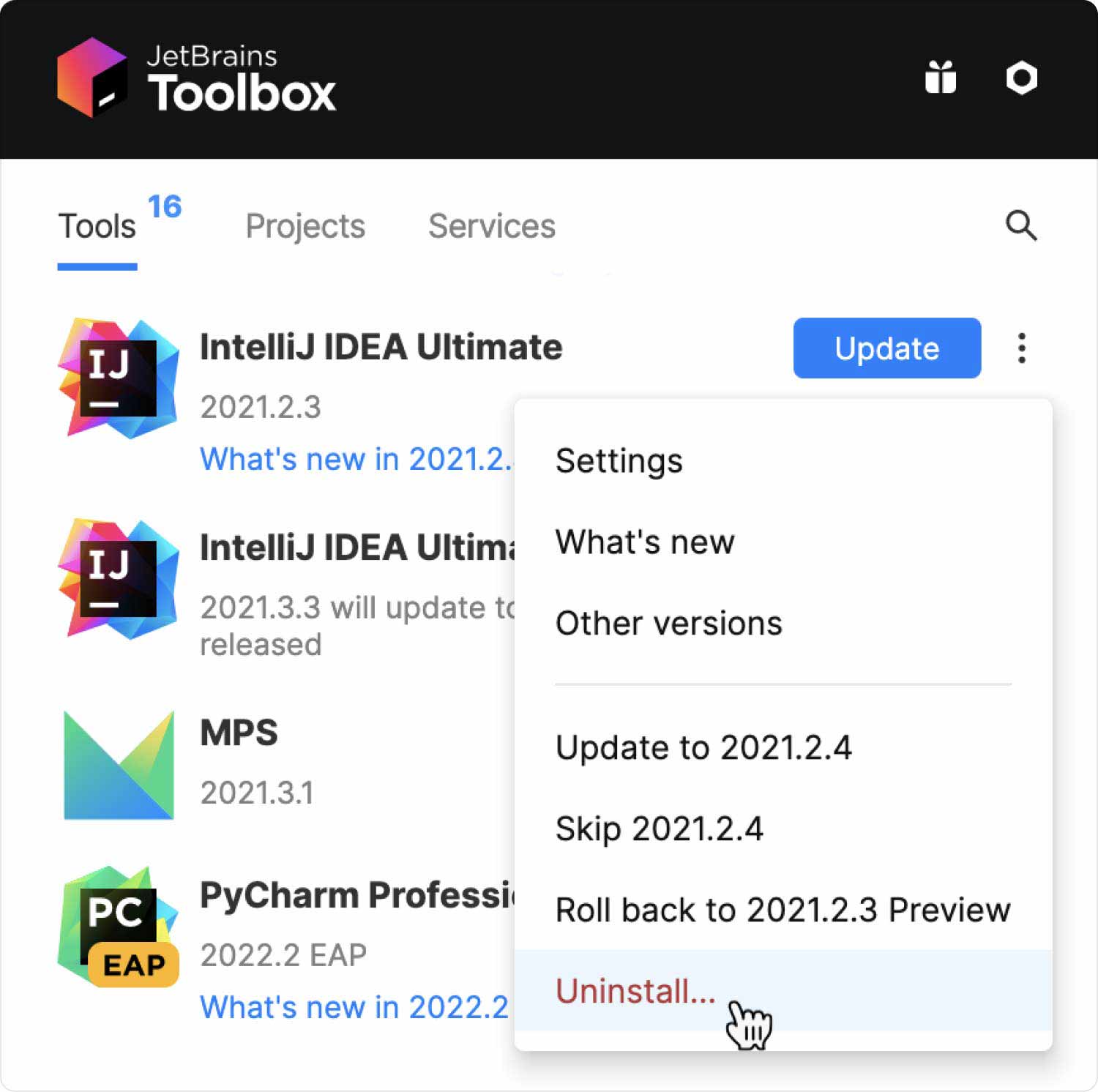Launch IntelliJ IDEA Ultimate 2021.2.3 icon

click(x=119, y=378)
